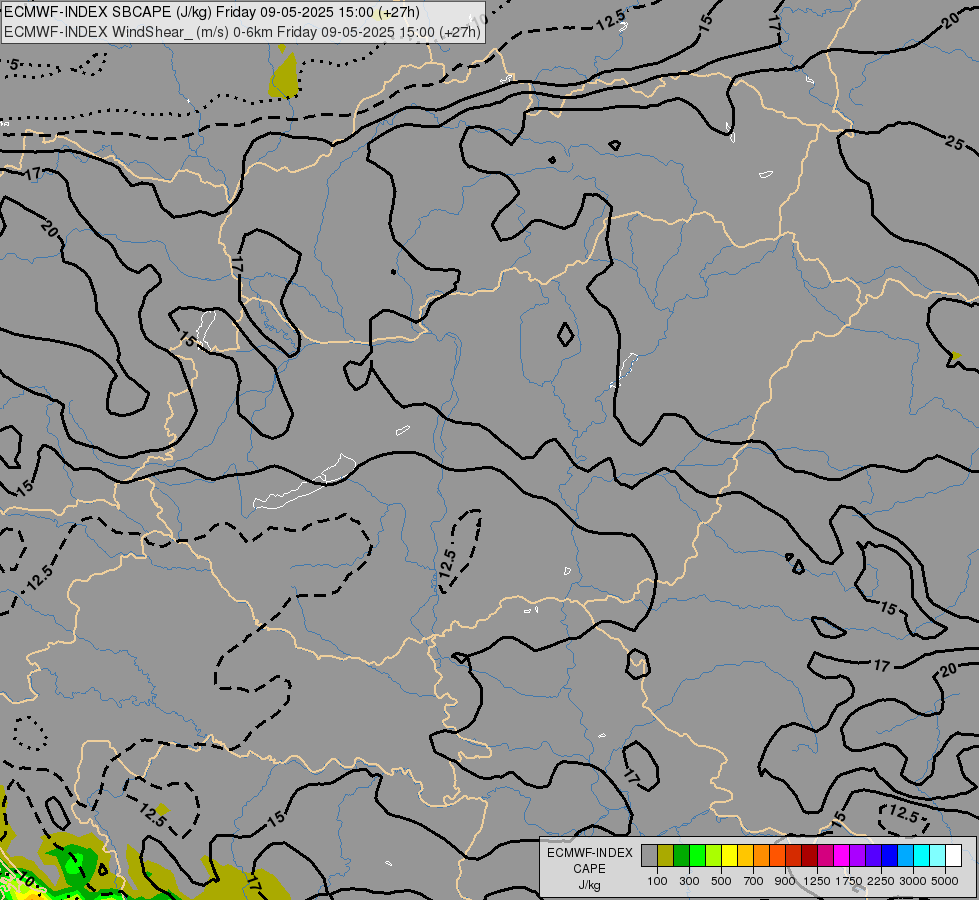Screen dimensions: 979x900
Task: Click the dark green legend swatch
Action: (x=681, y=855)
